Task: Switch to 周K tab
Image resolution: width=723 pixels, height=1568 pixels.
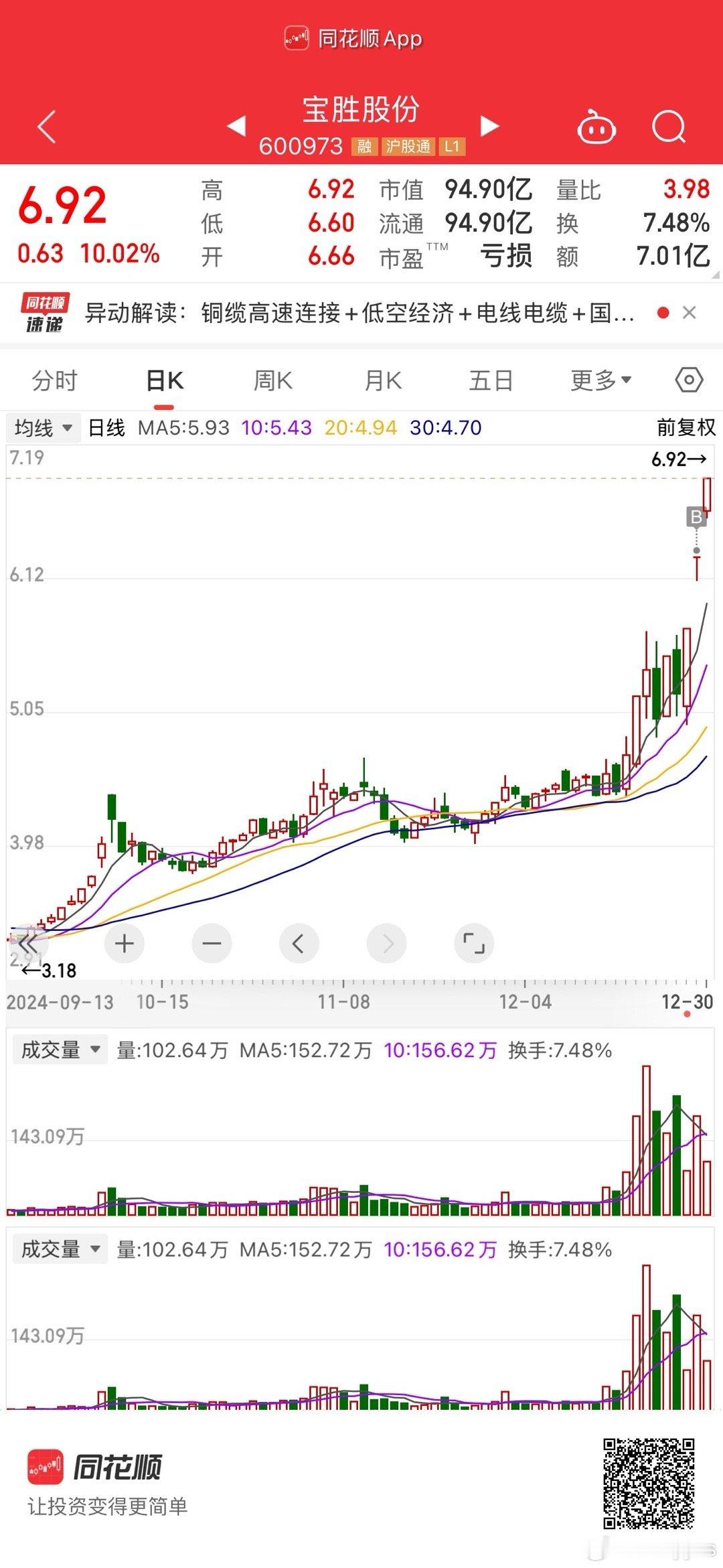Action: (273, 380)
